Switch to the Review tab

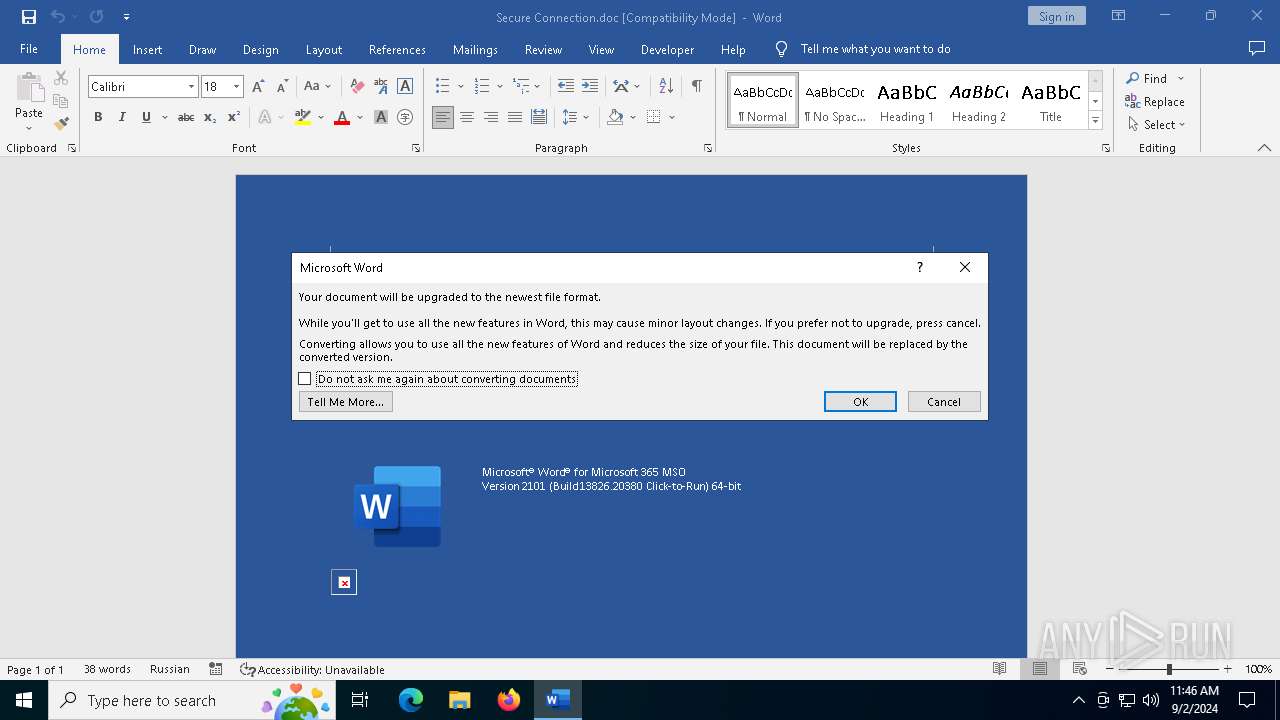[543, 49]
